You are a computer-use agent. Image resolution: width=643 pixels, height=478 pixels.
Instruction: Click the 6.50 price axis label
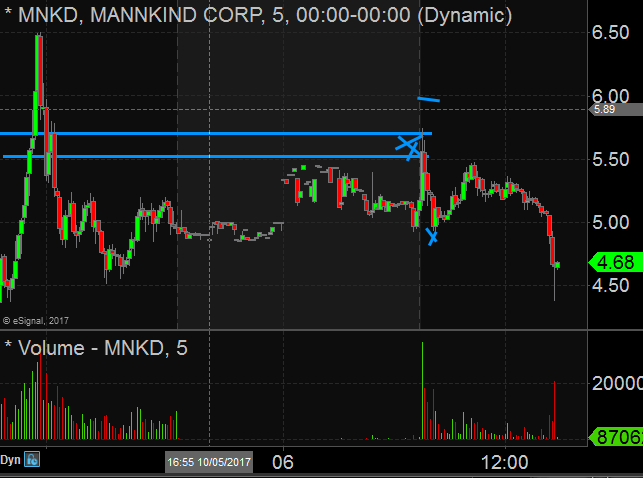click(x=610, y=32)
